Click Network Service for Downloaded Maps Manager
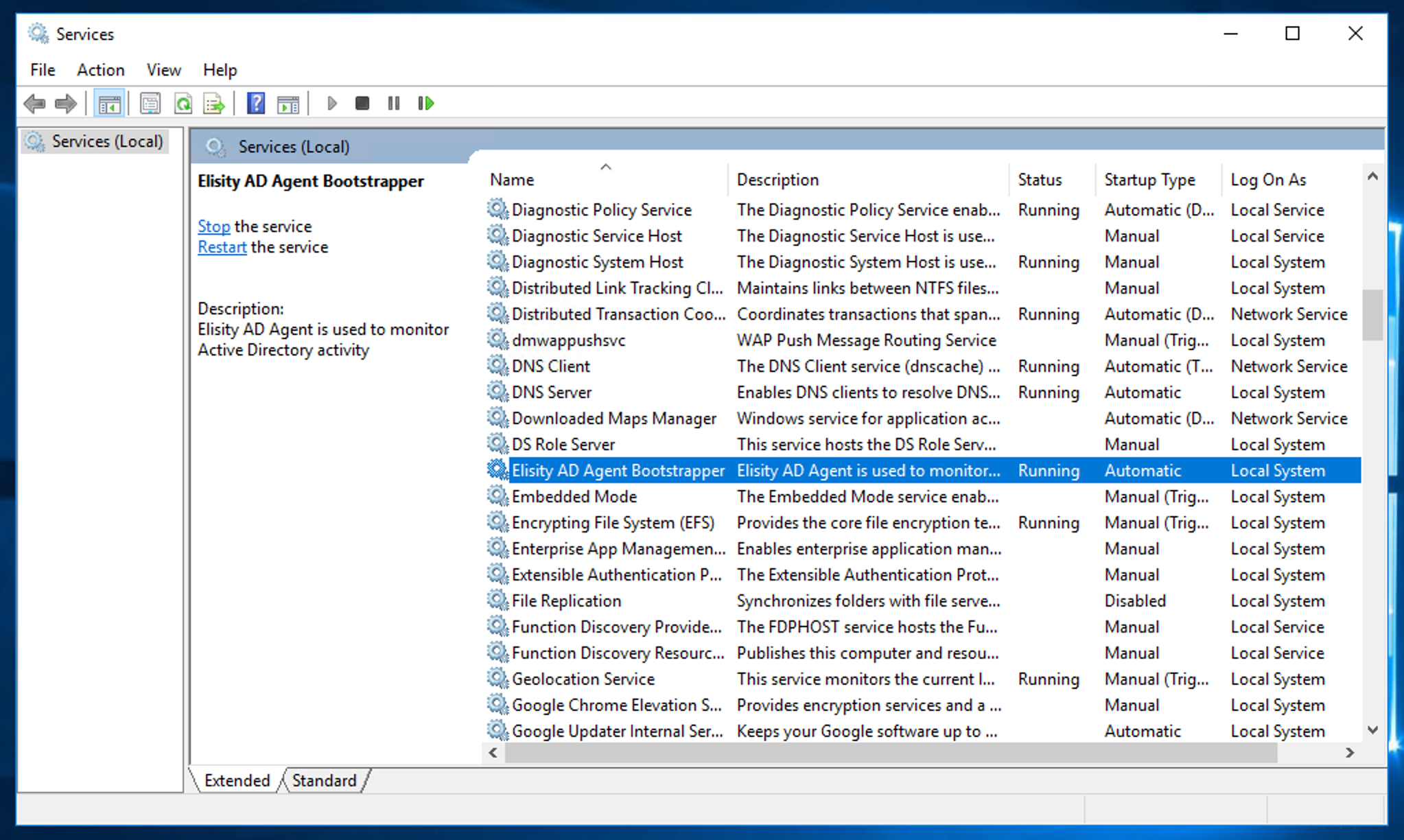1404x840 pixels. click(x=1289, y=418)
